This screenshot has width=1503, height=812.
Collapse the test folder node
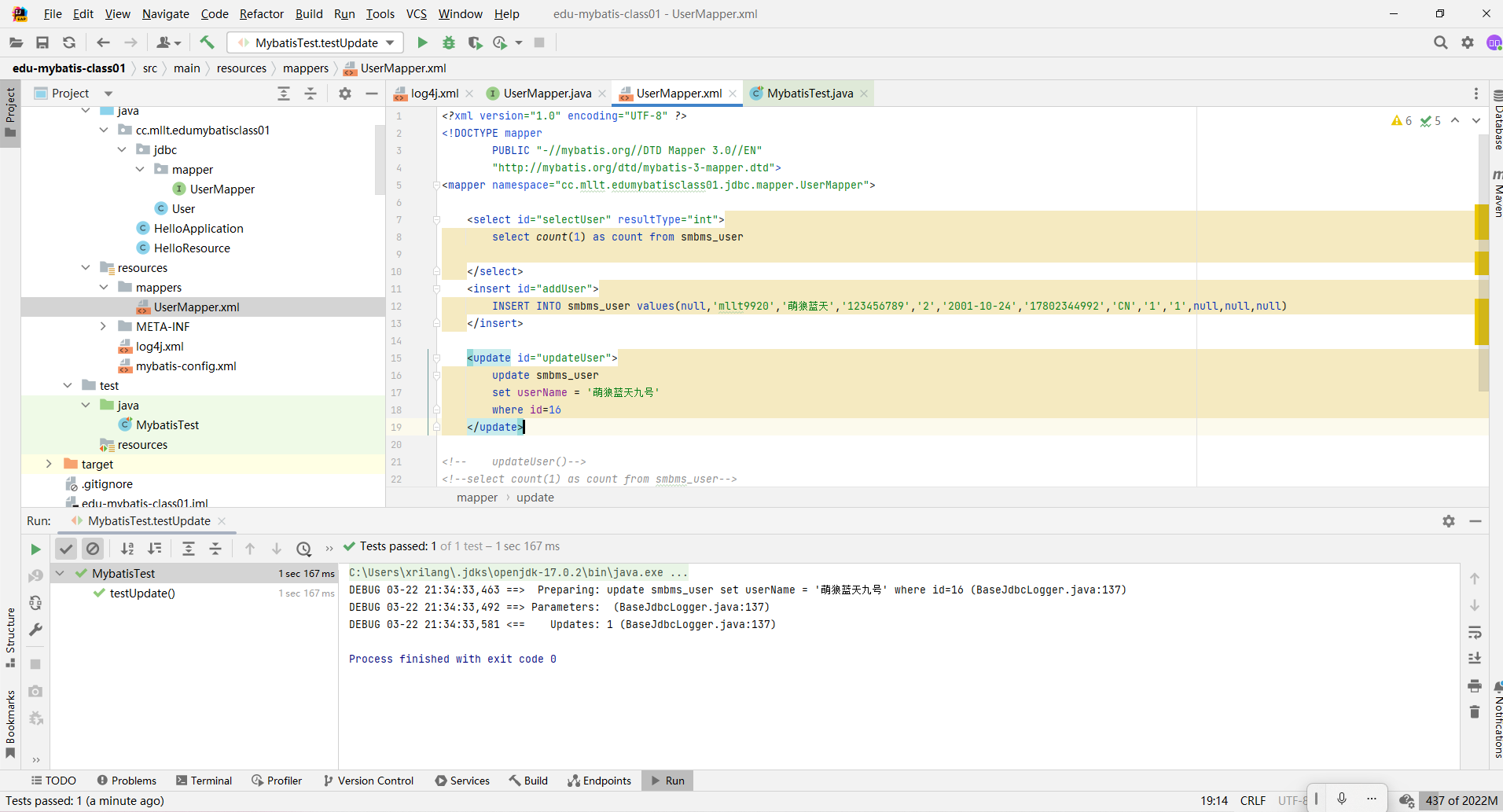pyautogui.click(x=67, y=385)
